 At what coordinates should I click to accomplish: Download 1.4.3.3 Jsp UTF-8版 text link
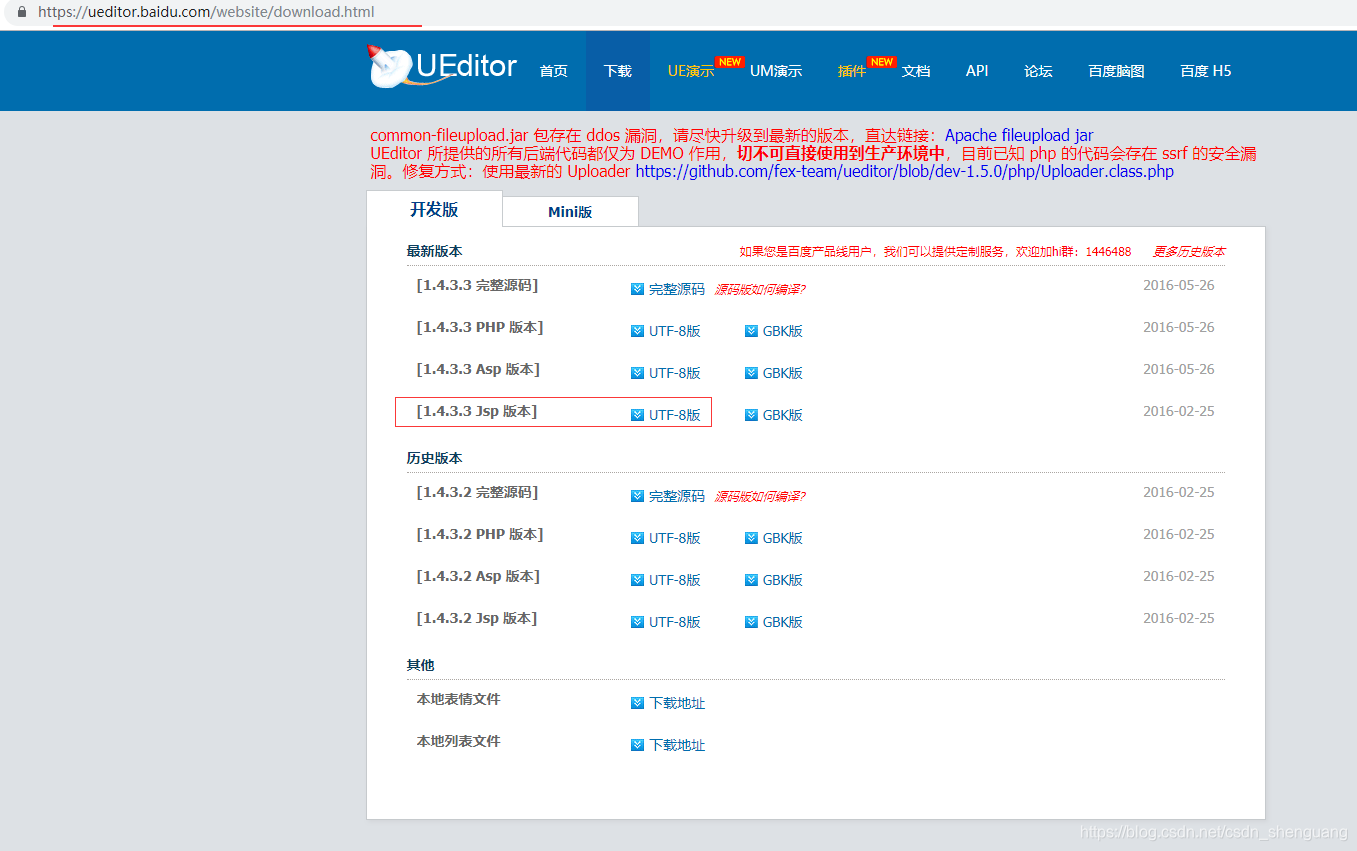(x=675, y=415)
